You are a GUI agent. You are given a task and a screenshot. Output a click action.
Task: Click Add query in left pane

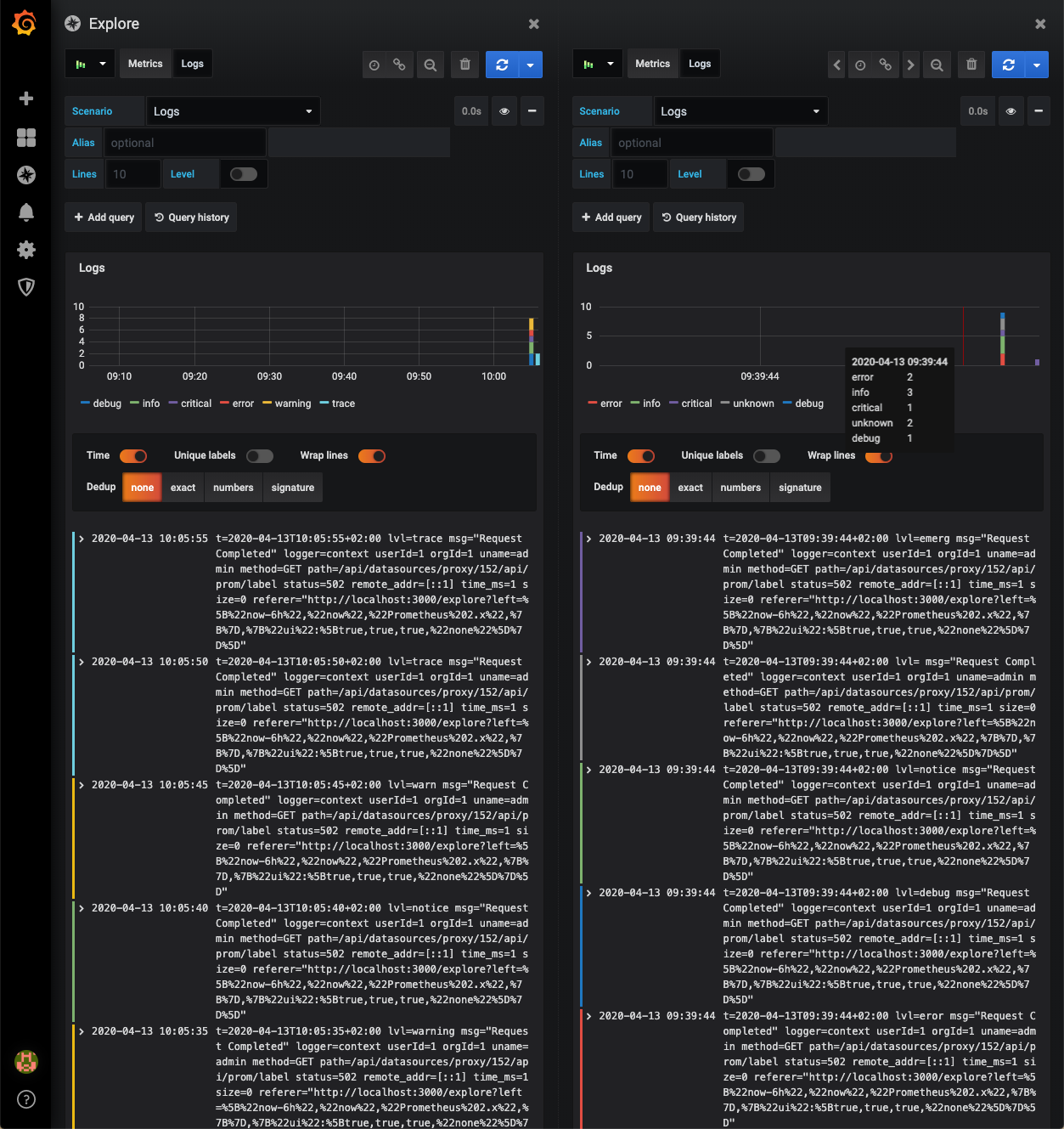coord(104,217)
